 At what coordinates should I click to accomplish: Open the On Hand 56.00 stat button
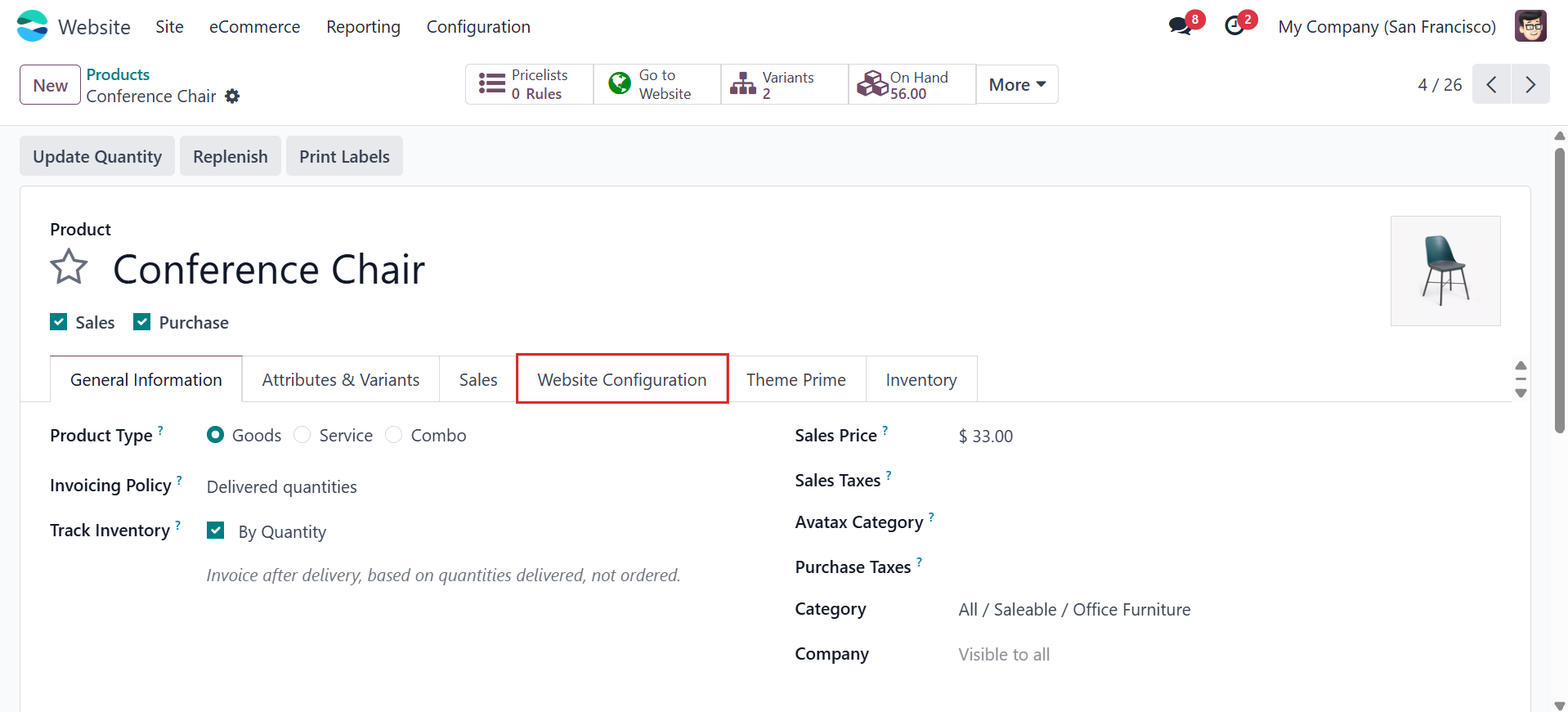coord(912,84)
